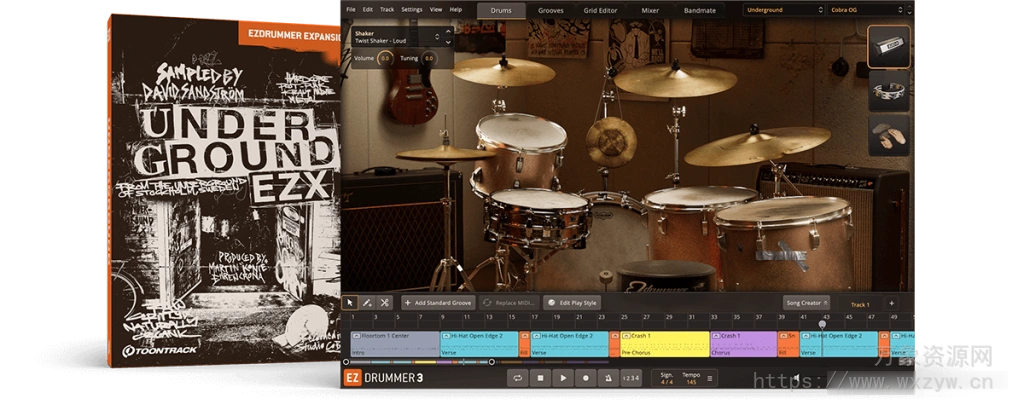Click the left crash cymbal
This screenshot has width=1024, height=416.
coord(504,71)
